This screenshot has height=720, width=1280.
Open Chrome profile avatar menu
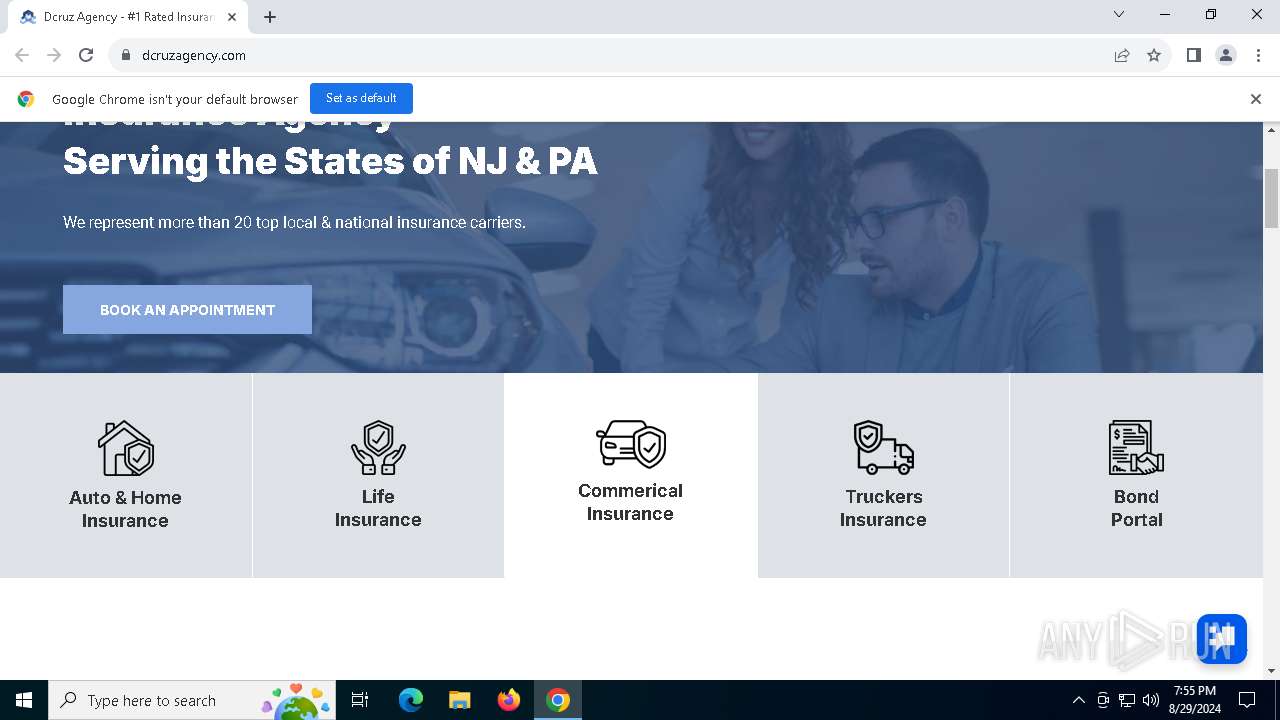(x=1225, y=55)
